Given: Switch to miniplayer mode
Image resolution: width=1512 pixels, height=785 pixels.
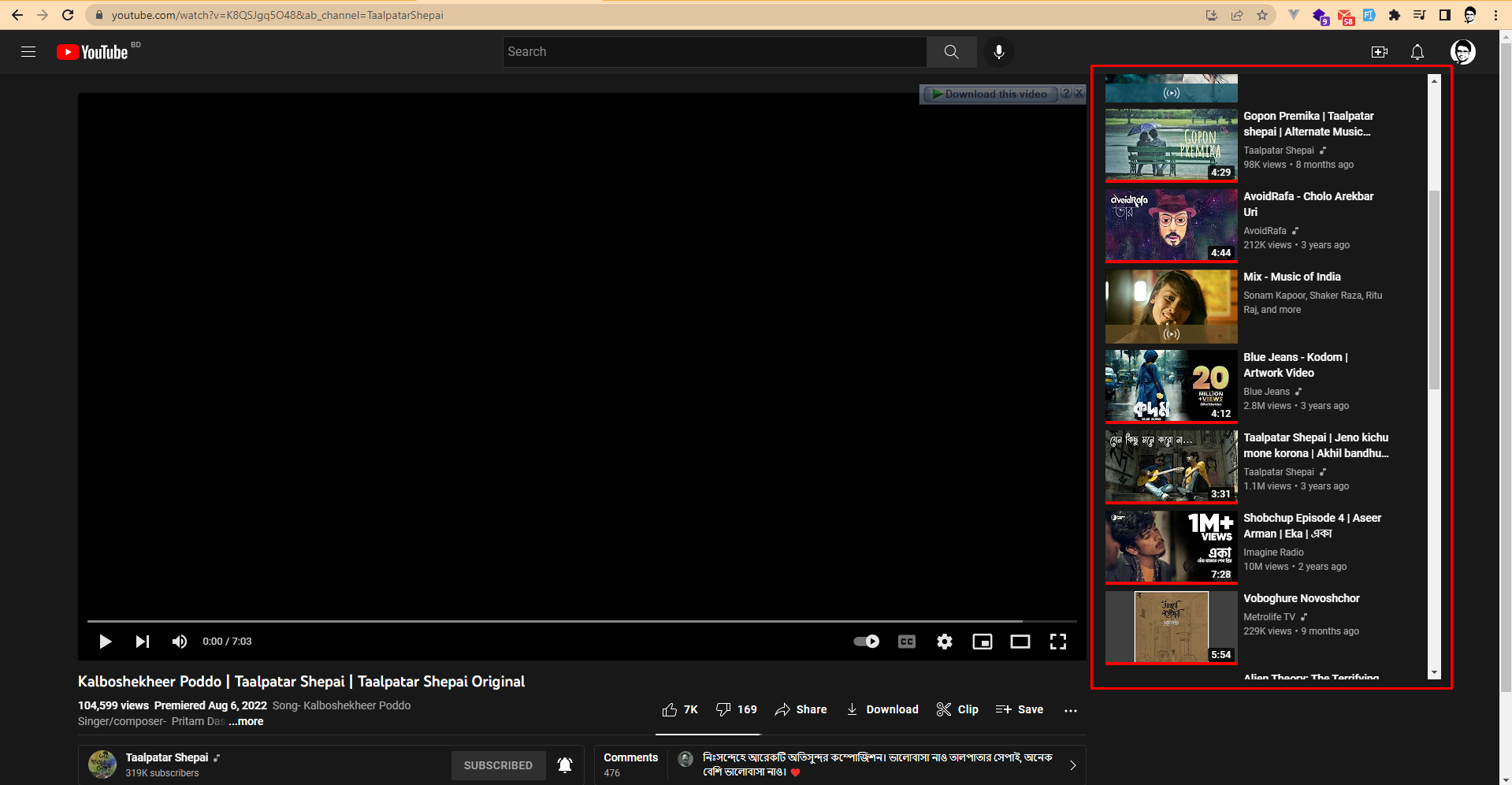Looking at the screenshot, I should click(983, 642).
